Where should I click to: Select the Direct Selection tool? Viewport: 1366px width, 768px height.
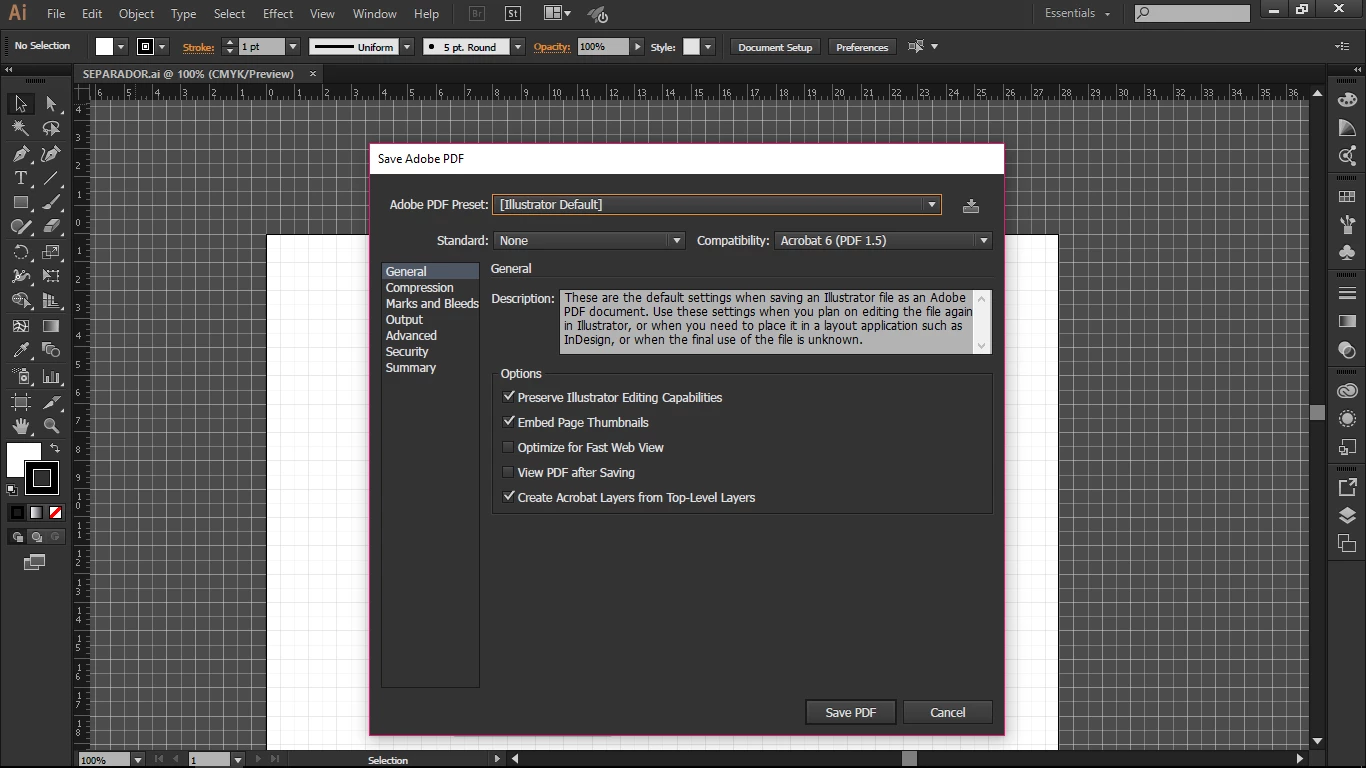(51, 104)
